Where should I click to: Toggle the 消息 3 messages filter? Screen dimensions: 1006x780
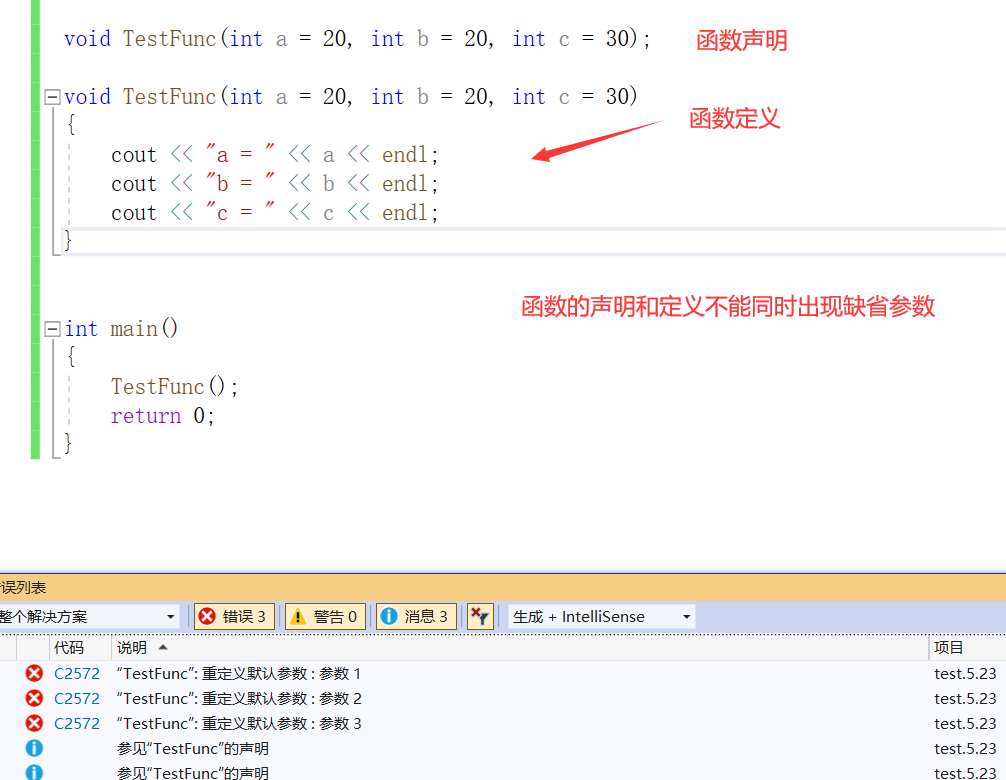pyautogui.click(x=416, y=616)
